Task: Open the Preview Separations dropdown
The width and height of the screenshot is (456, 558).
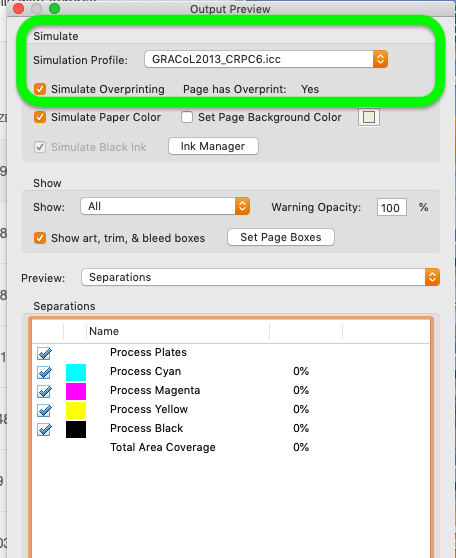Action: 261,277
